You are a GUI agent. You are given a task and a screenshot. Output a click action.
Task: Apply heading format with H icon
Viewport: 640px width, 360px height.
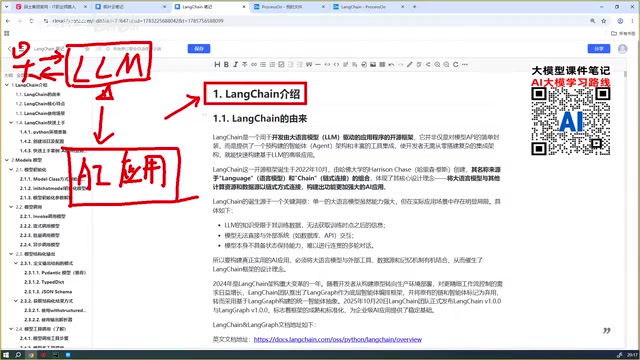click(x=217, y=64)
